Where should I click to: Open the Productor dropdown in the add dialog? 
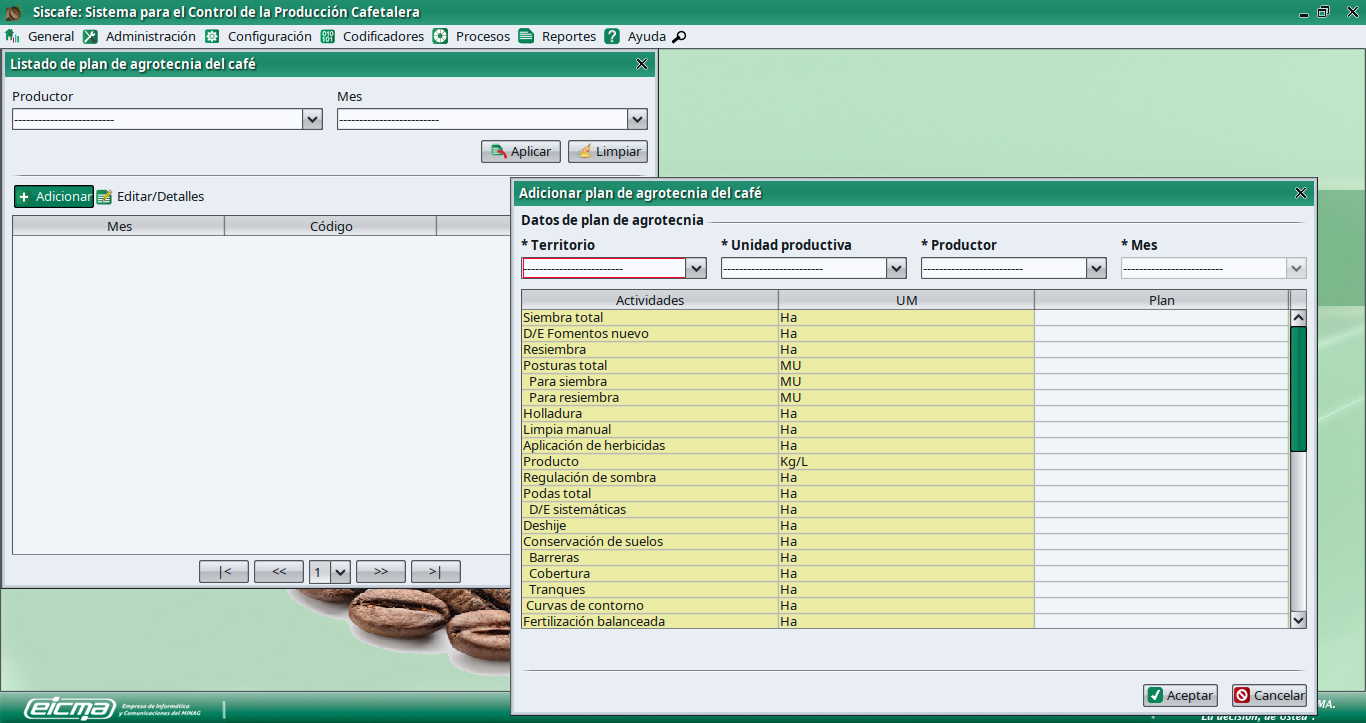[1096, 268]
